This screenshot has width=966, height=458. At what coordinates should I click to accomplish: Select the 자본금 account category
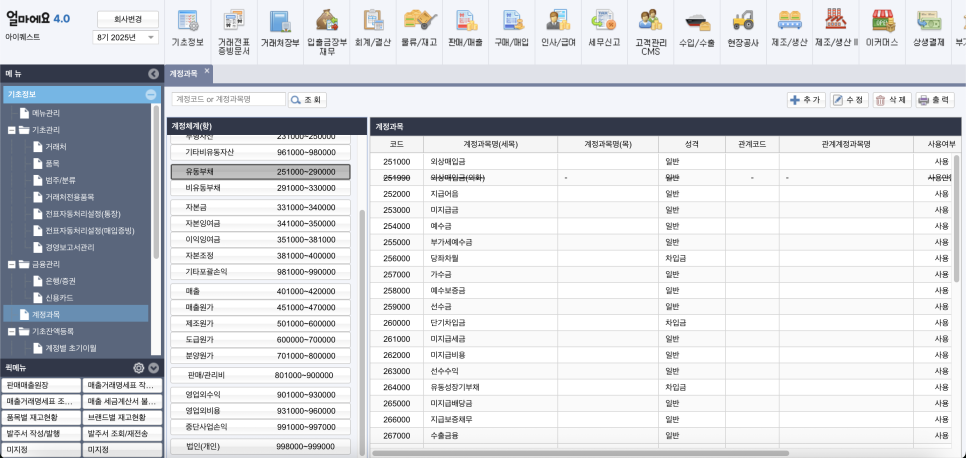pos(261,207)
